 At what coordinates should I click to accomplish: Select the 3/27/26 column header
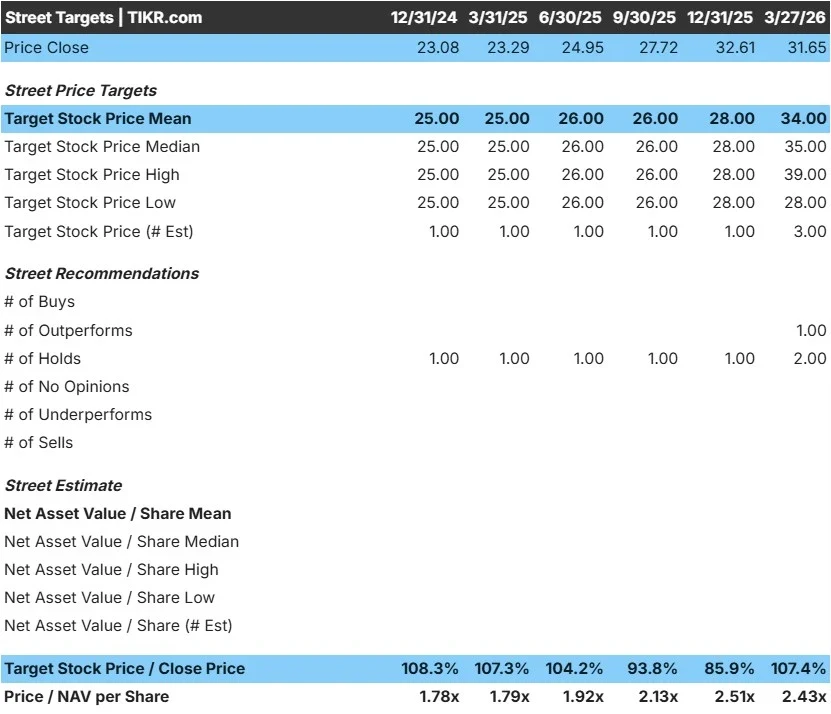click(x=795, y=17)
